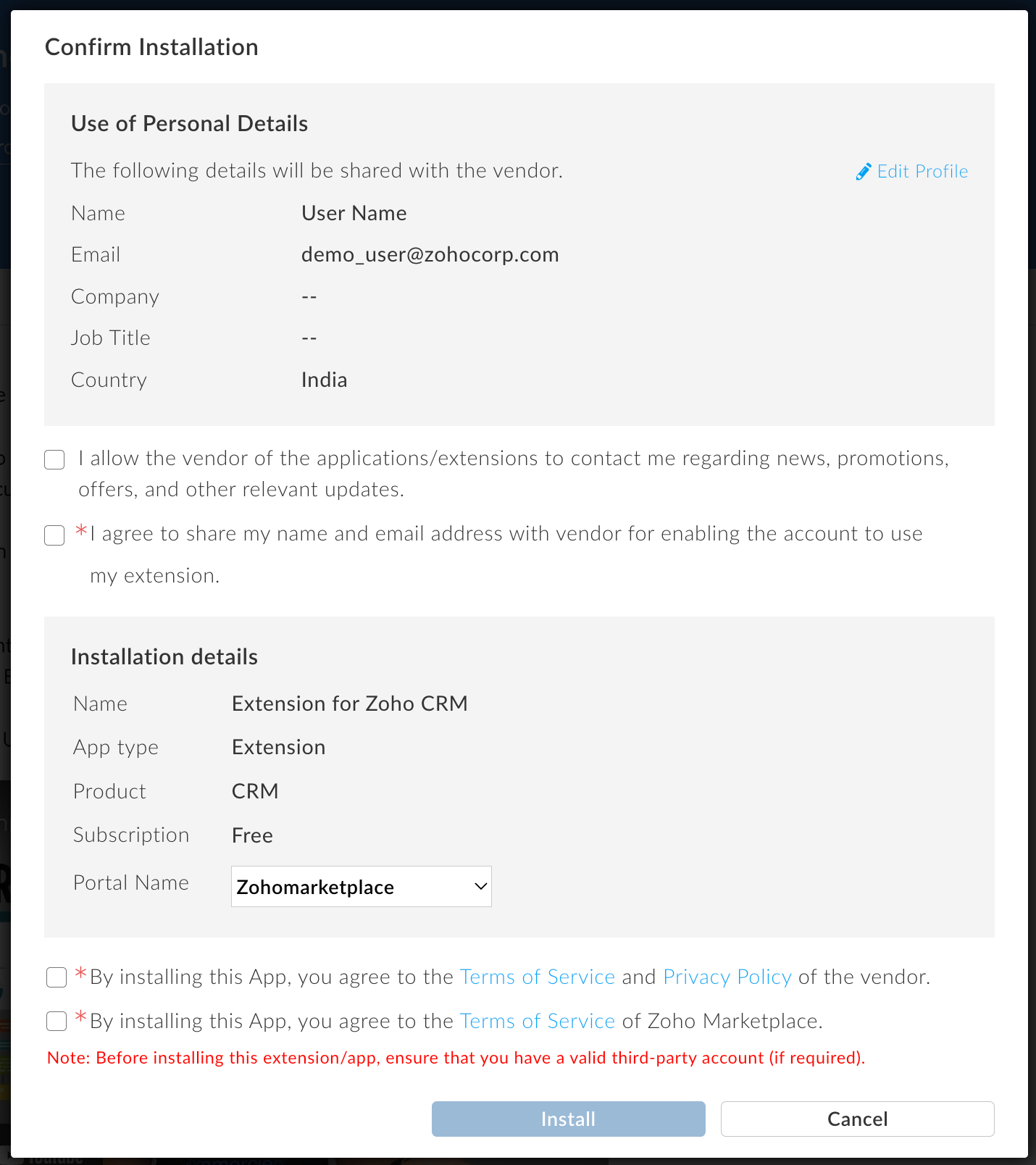Click the red third-party account note
Viewport: 1036px width, 1165px height.
pyautogui.click(x=456, y=1058)
